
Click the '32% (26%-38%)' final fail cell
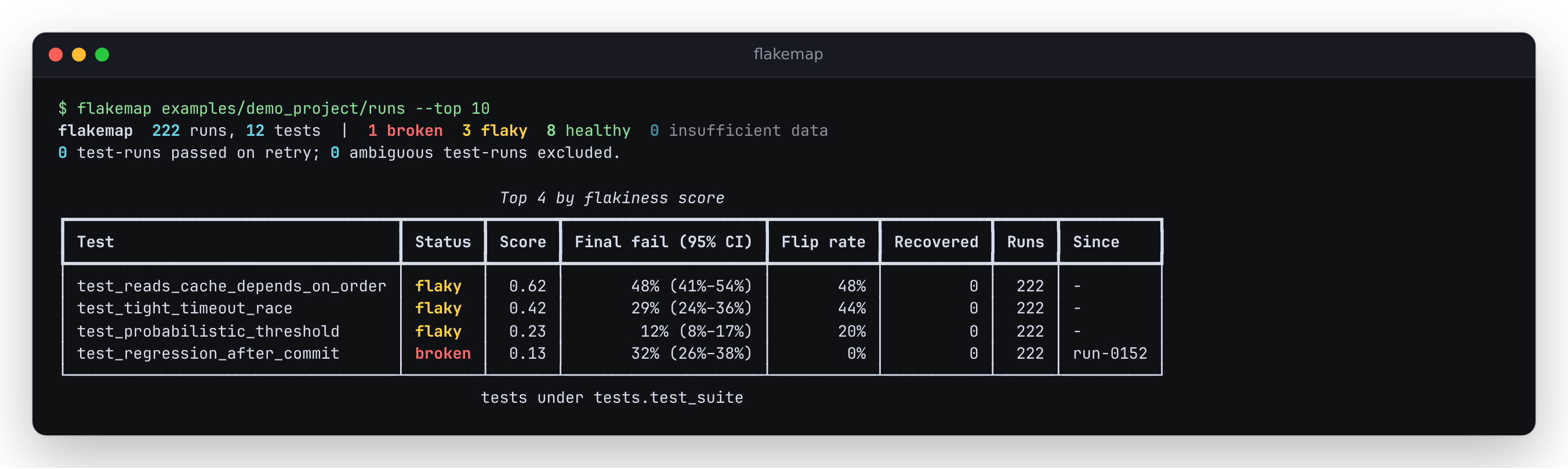[692, 354]
